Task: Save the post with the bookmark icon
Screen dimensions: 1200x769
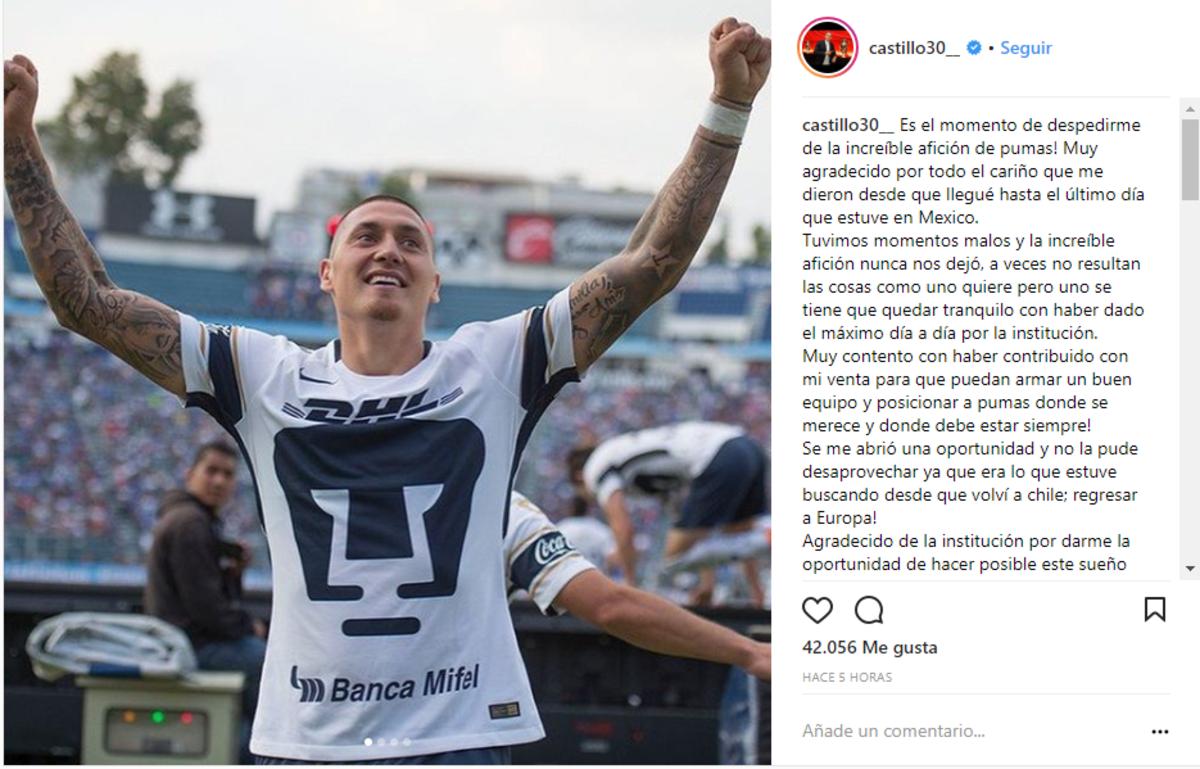Action: [1155, 609]
